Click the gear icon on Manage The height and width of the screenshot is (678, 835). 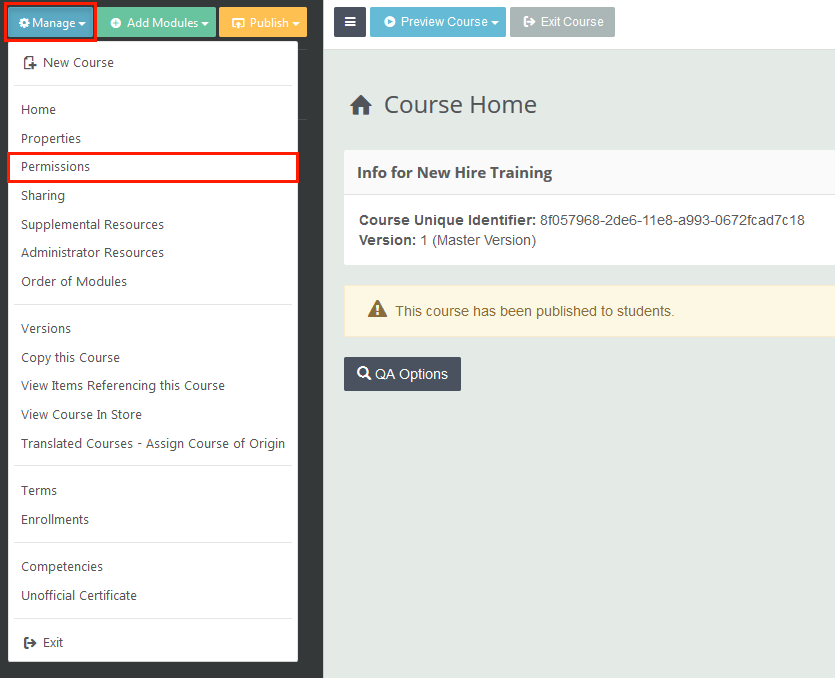pyautogui.click(x=24, y=23)
